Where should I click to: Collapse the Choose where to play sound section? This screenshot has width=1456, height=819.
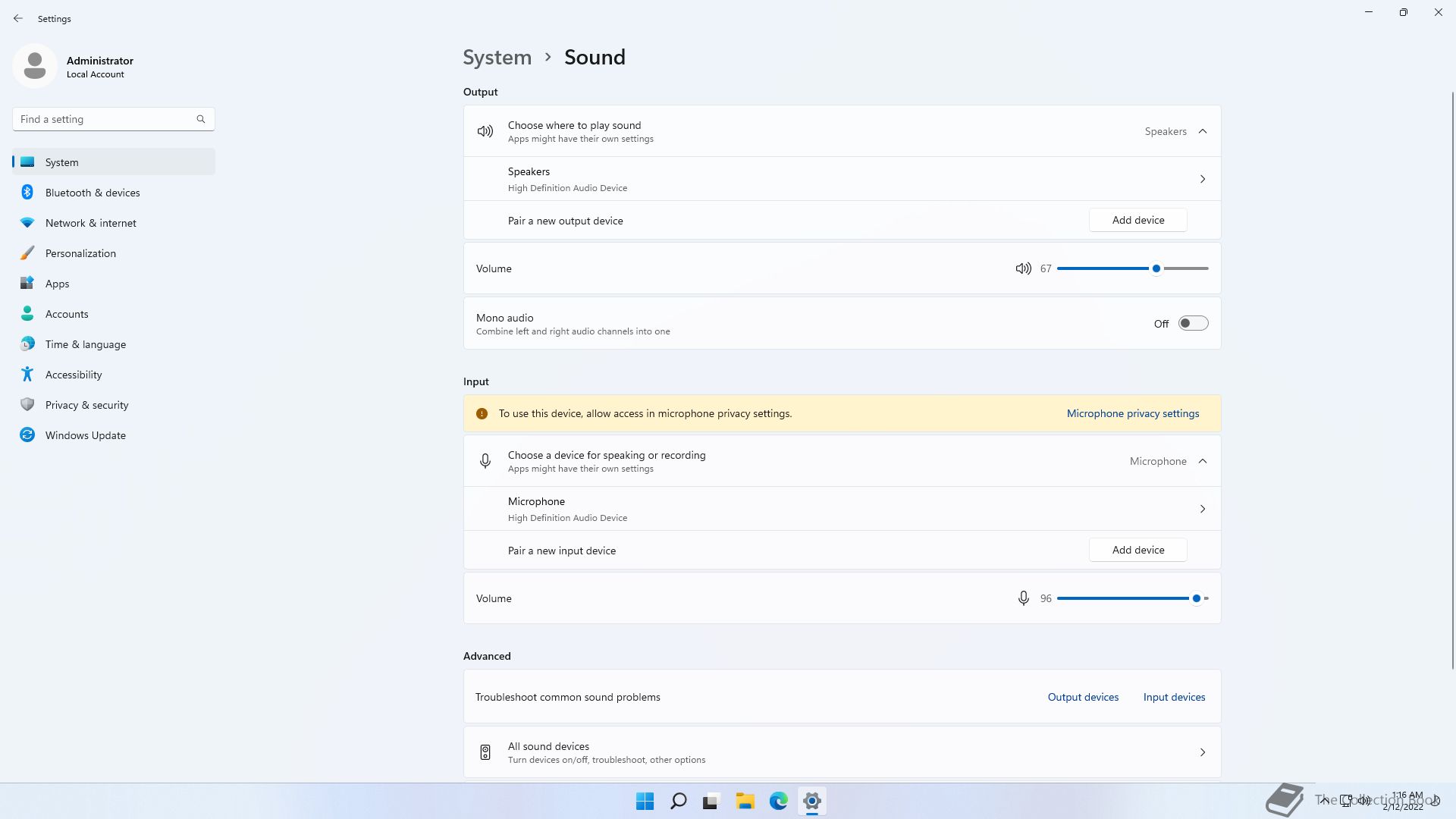tap(1203, 131)
